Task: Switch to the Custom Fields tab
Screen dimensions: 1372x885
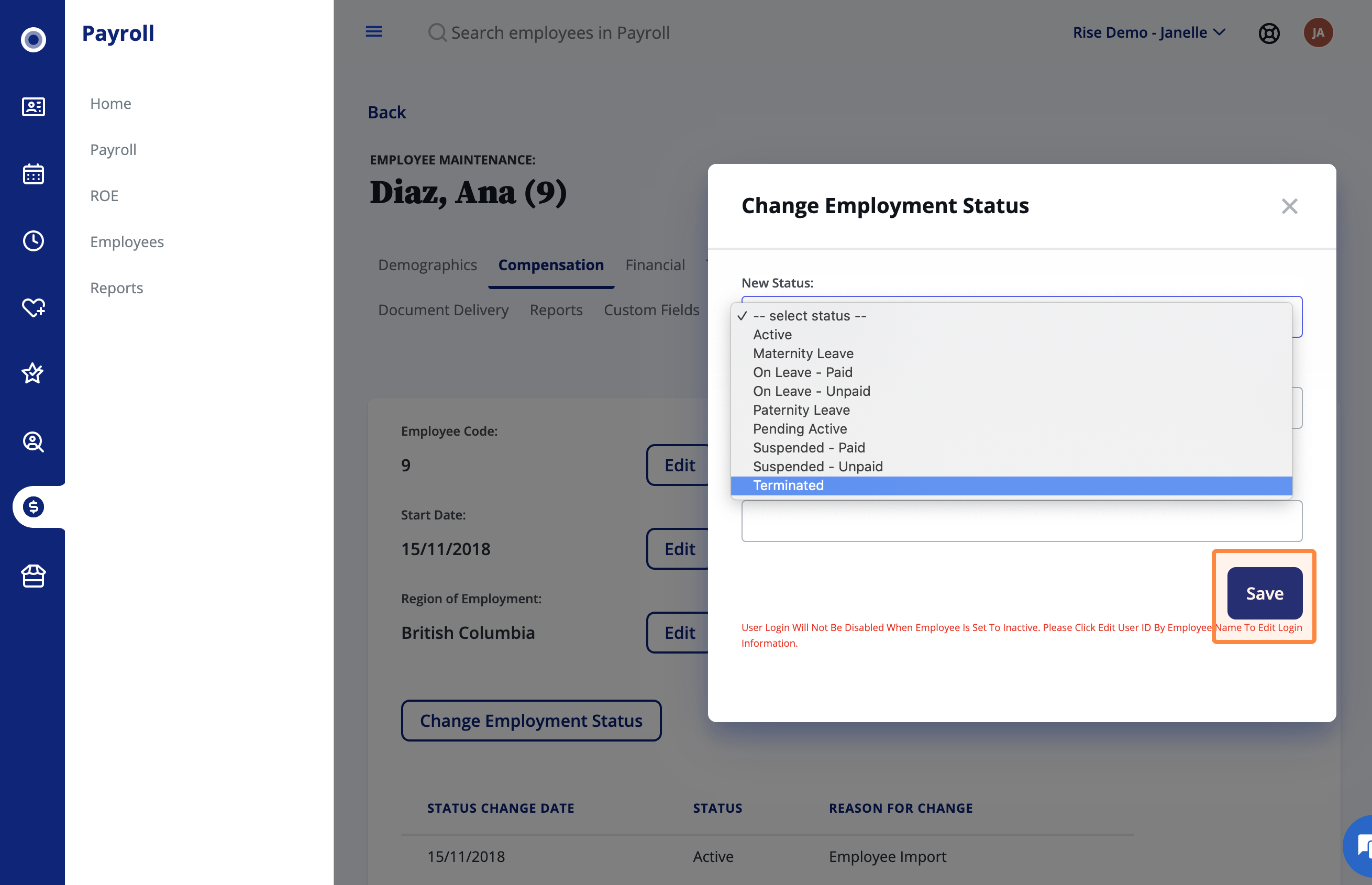Action: [651, 310]
